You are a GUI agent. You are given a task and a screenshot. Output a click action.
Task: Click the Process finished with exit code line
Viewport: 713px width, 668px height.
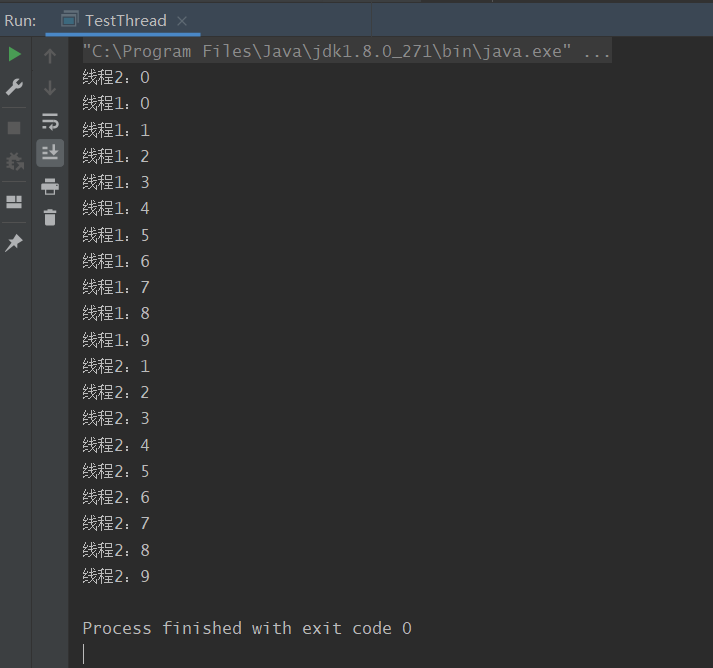[x=247, y=628]
